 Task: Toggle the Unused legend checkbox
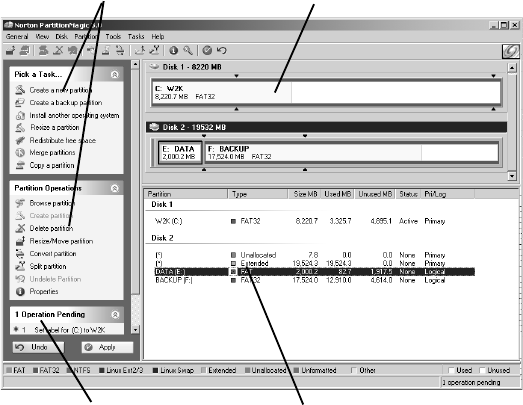[482, 370]
